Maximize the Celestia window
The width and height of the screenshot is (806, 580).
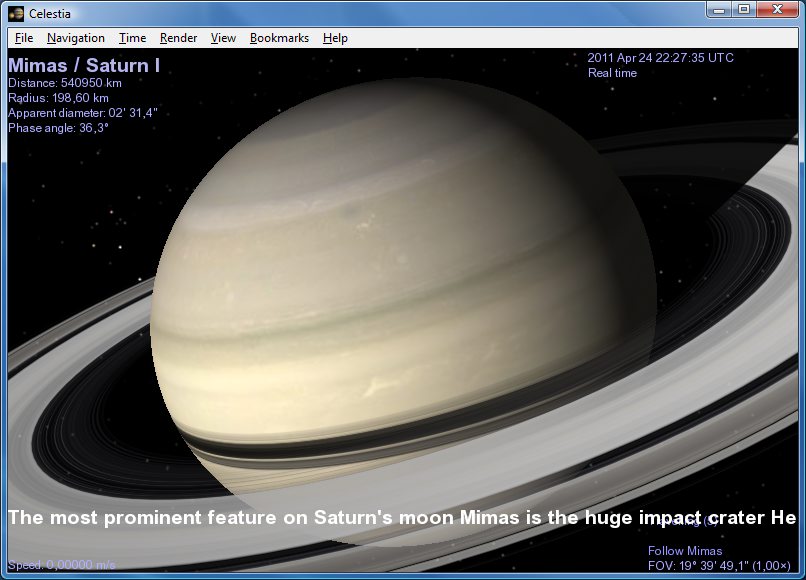(743, 10)
